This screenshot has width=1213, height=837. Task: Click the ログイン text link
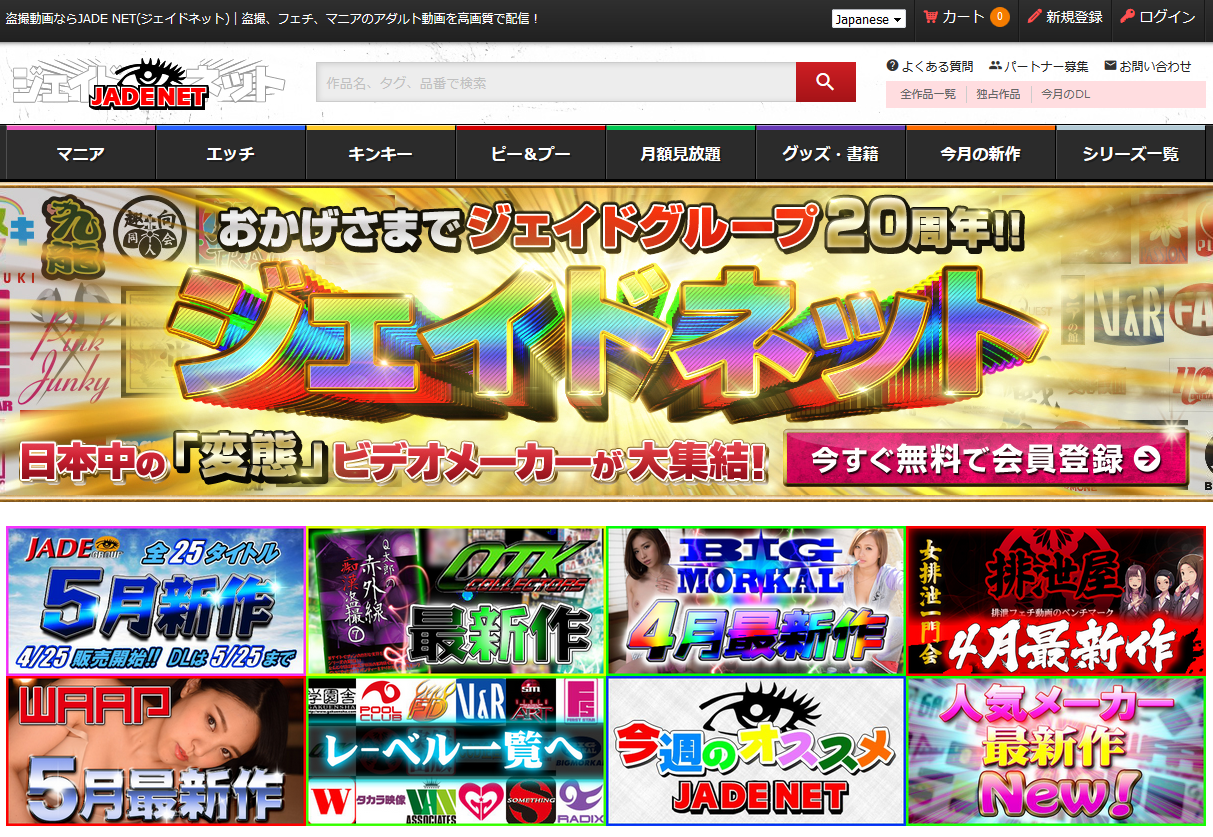click(x=1167, y=17)
